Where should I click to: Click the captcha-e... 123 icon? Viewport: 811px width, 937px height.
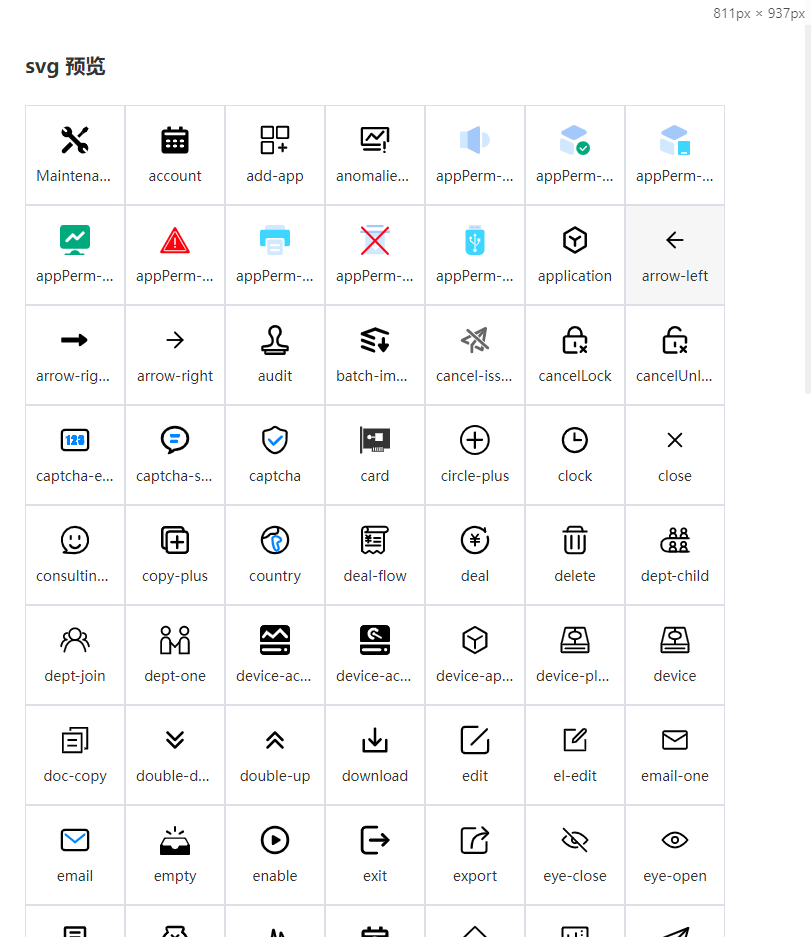click(x=75, y=440)
